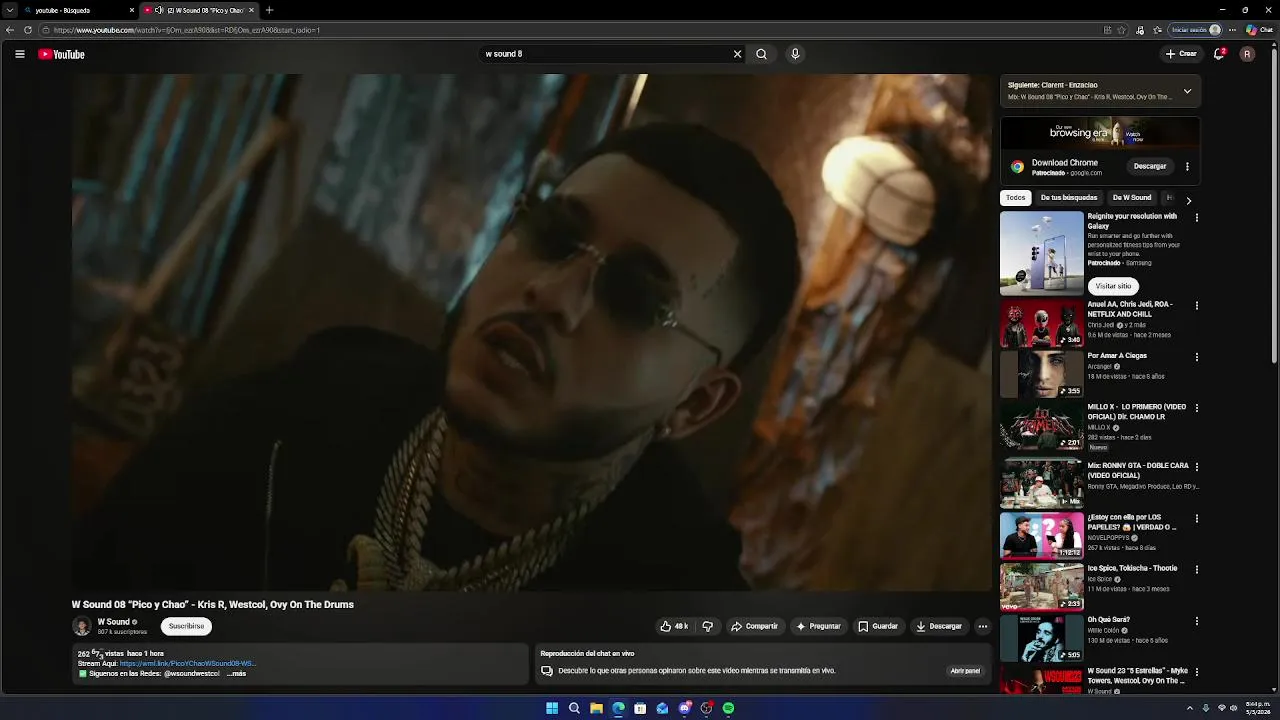Go to the YouTube home logo
The width and height of the screenshot is (1280, 720).
[61, 54]
